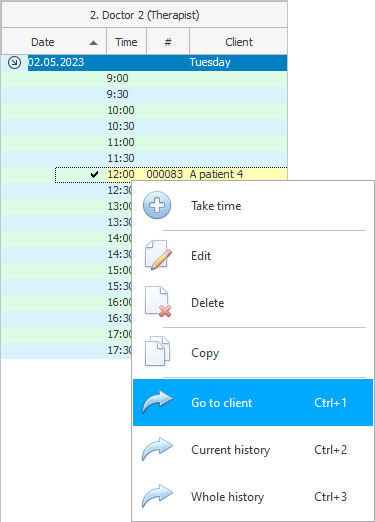
Task: Click the Whole history arrow icon
Action: tap(157, 496)
